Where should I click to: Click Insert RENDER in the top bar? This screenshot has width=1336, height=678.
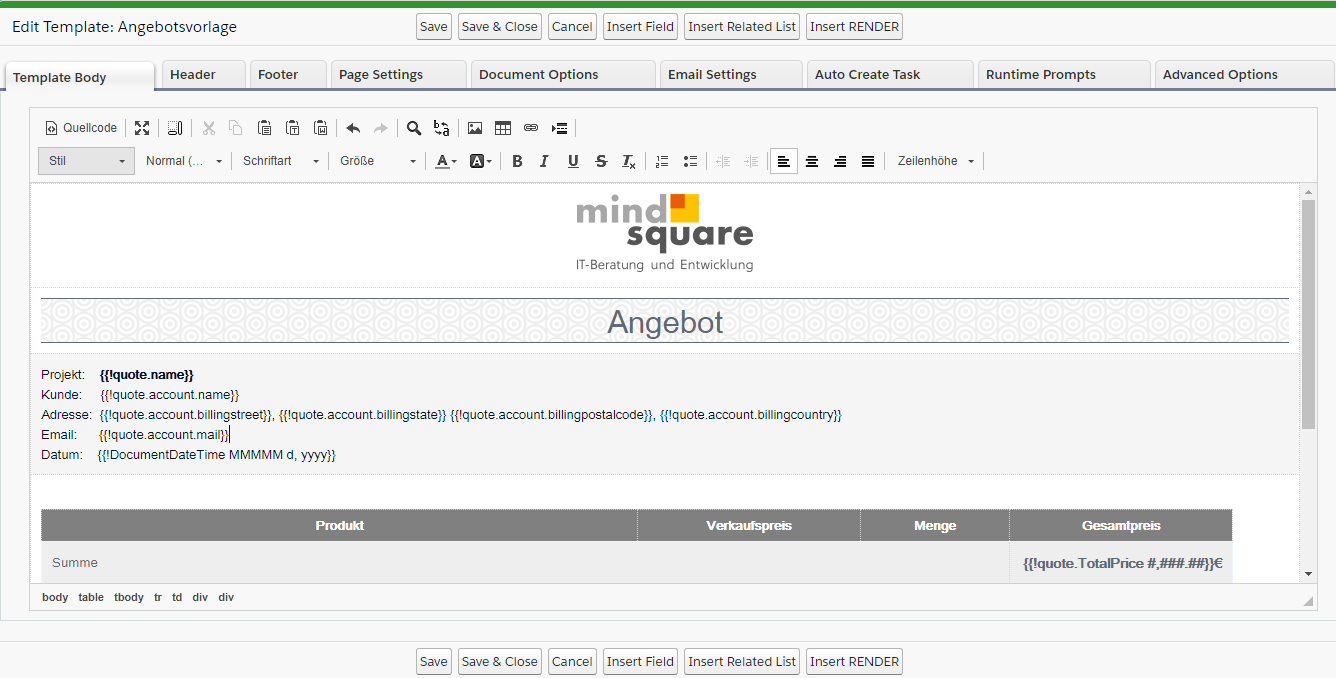(854, 27)
